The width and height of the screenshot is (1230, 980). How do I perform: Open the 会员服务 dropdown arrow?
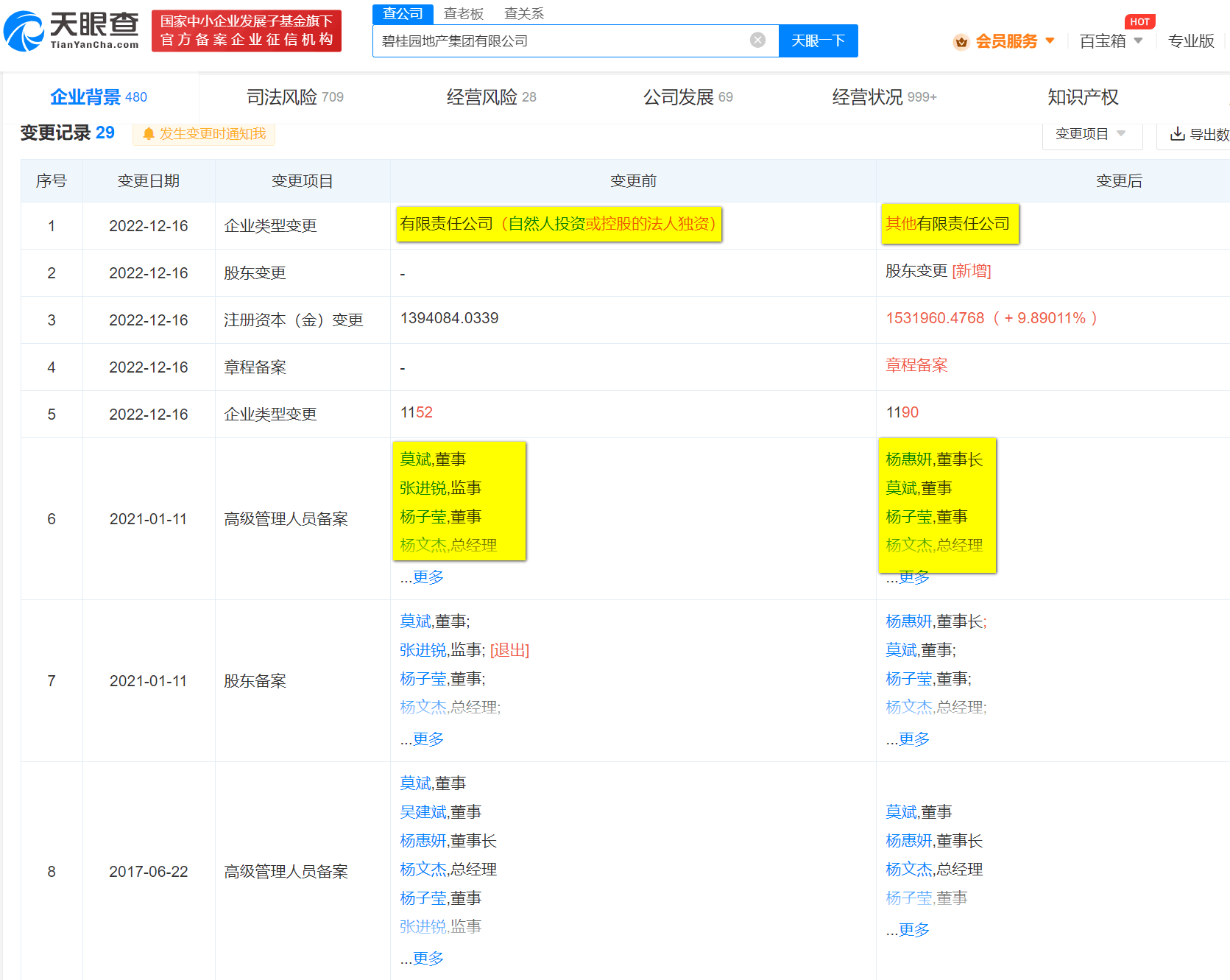(x=1050, y=40)
